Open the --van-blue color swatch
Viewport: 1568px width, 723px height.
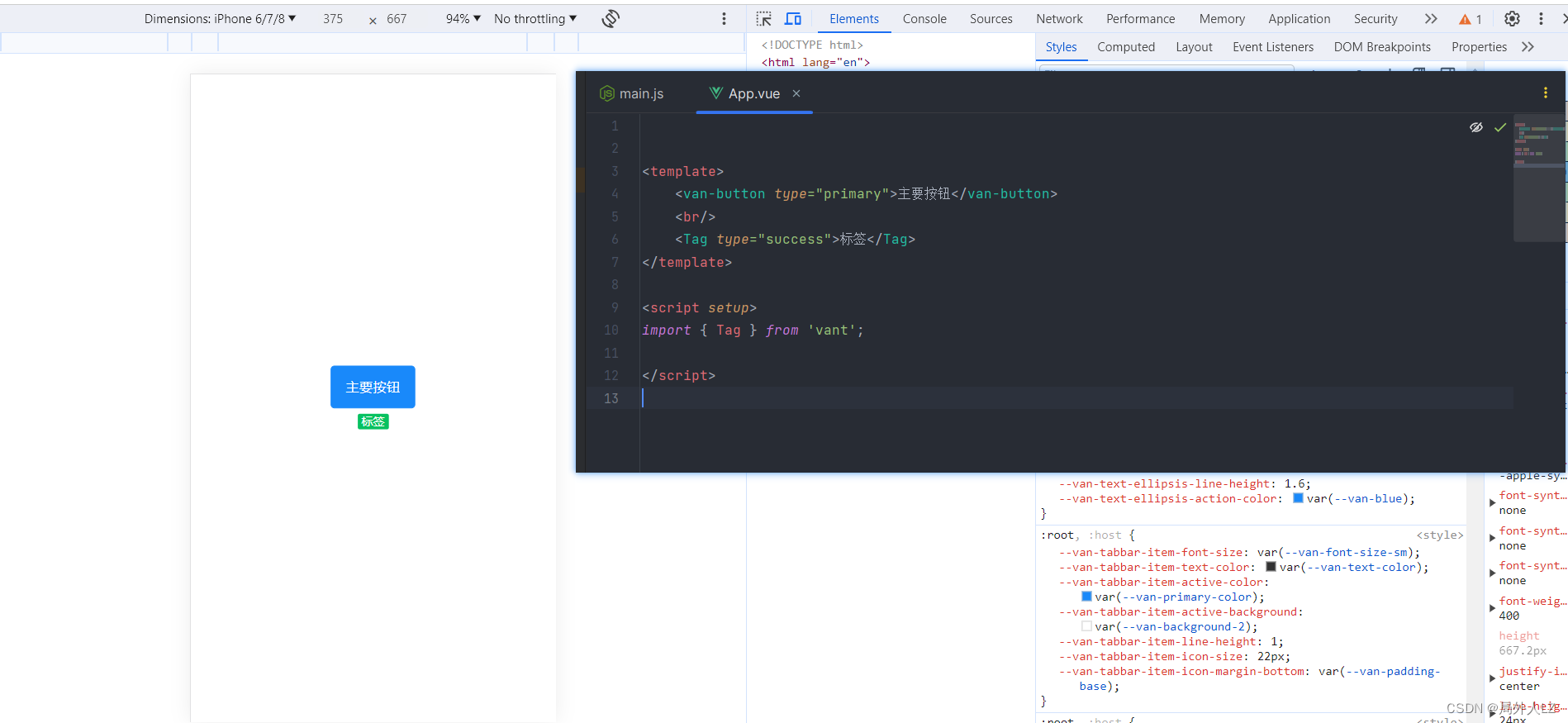tap(1298, 498)
